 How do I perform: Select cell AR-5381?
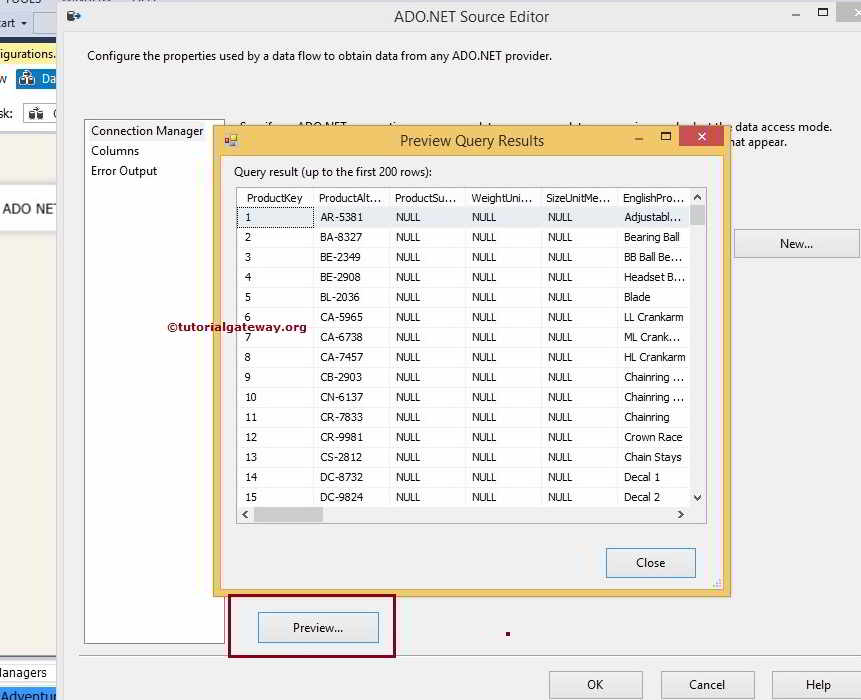pos(351,217)
